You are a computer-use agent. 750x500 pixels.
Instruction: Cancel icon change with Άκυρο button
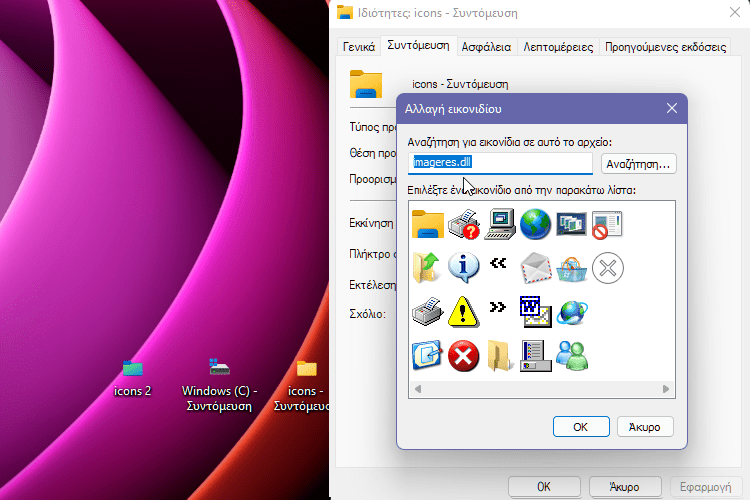645,427
